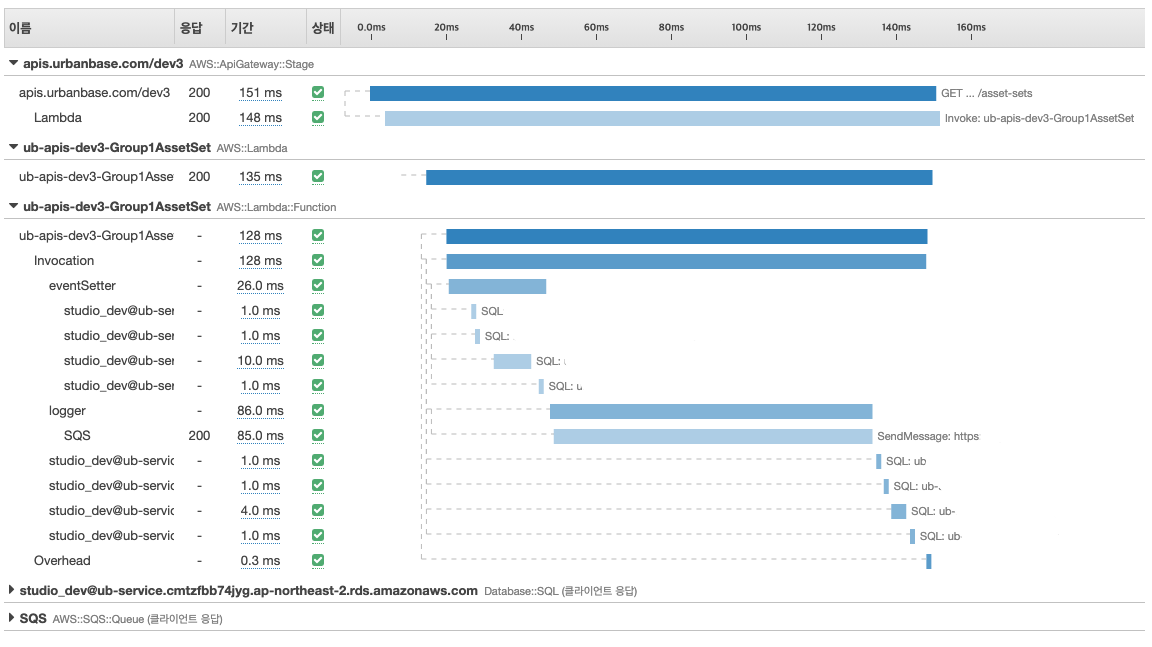Viewport: 1152px width, 647px height.
Task: Open the 86.0 ms logger duration link
Action: [260, 411]
